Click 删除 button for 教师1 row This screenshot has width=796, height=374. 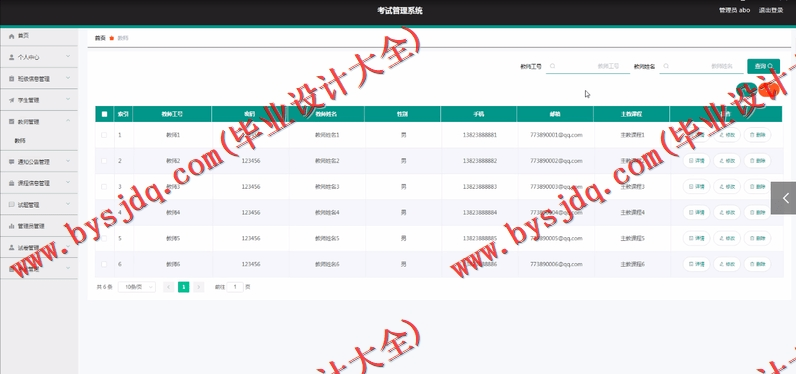[757, 135]
